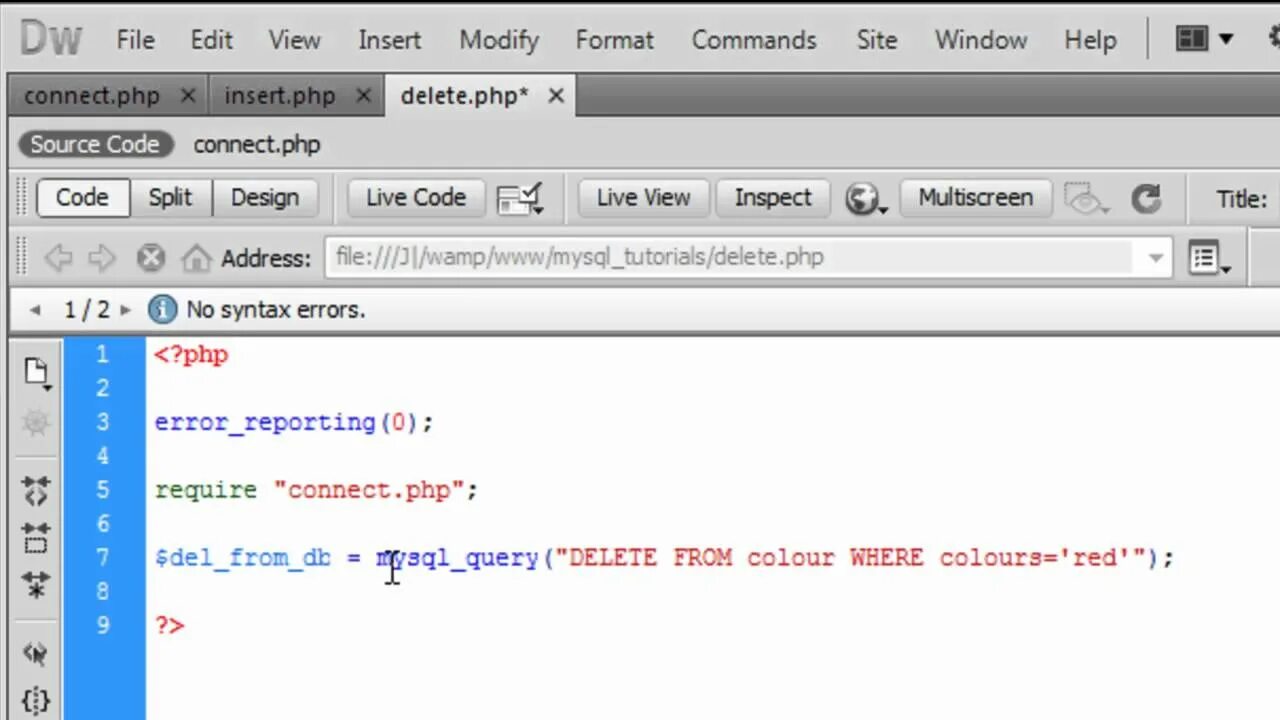
Task: Click the browser back arrow
Action: (x=58, y=258)
